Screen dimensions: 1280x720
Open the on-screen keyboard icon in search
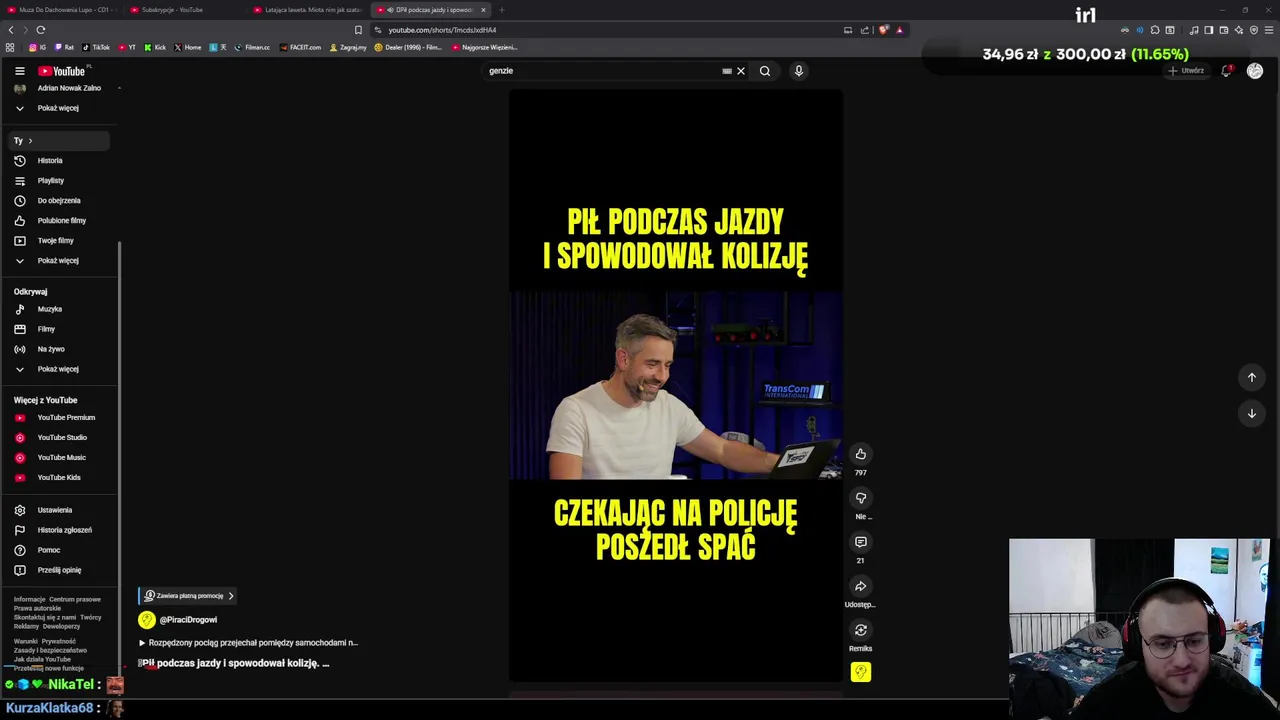point(727,71)
